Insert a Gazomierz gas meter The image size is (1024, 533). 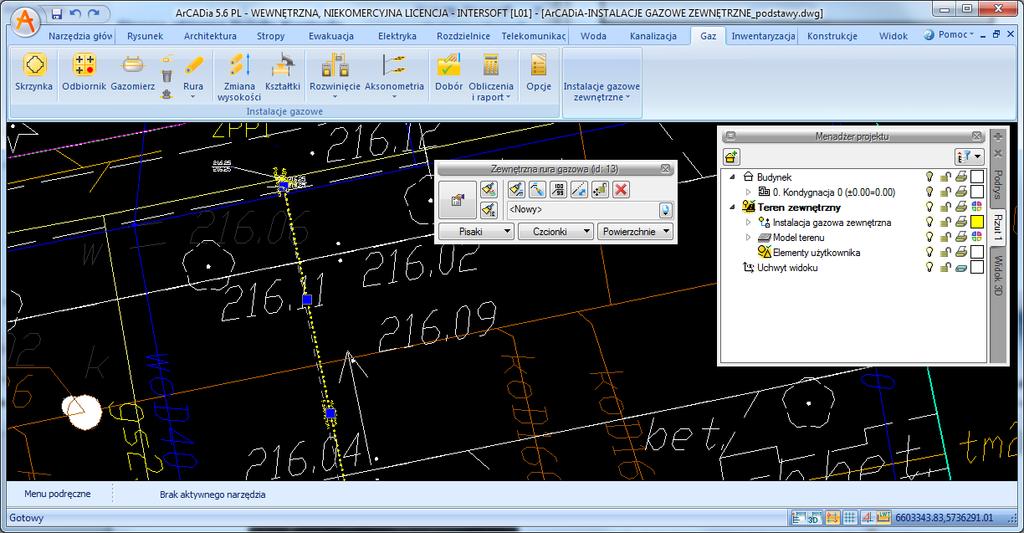coord(133,72)
